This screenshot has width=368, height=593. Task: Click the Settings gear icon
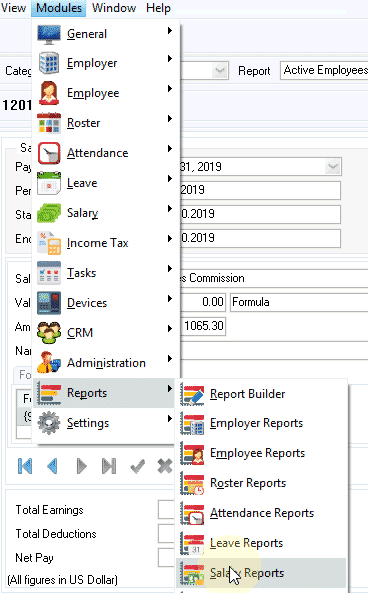[x=49, y=423]
